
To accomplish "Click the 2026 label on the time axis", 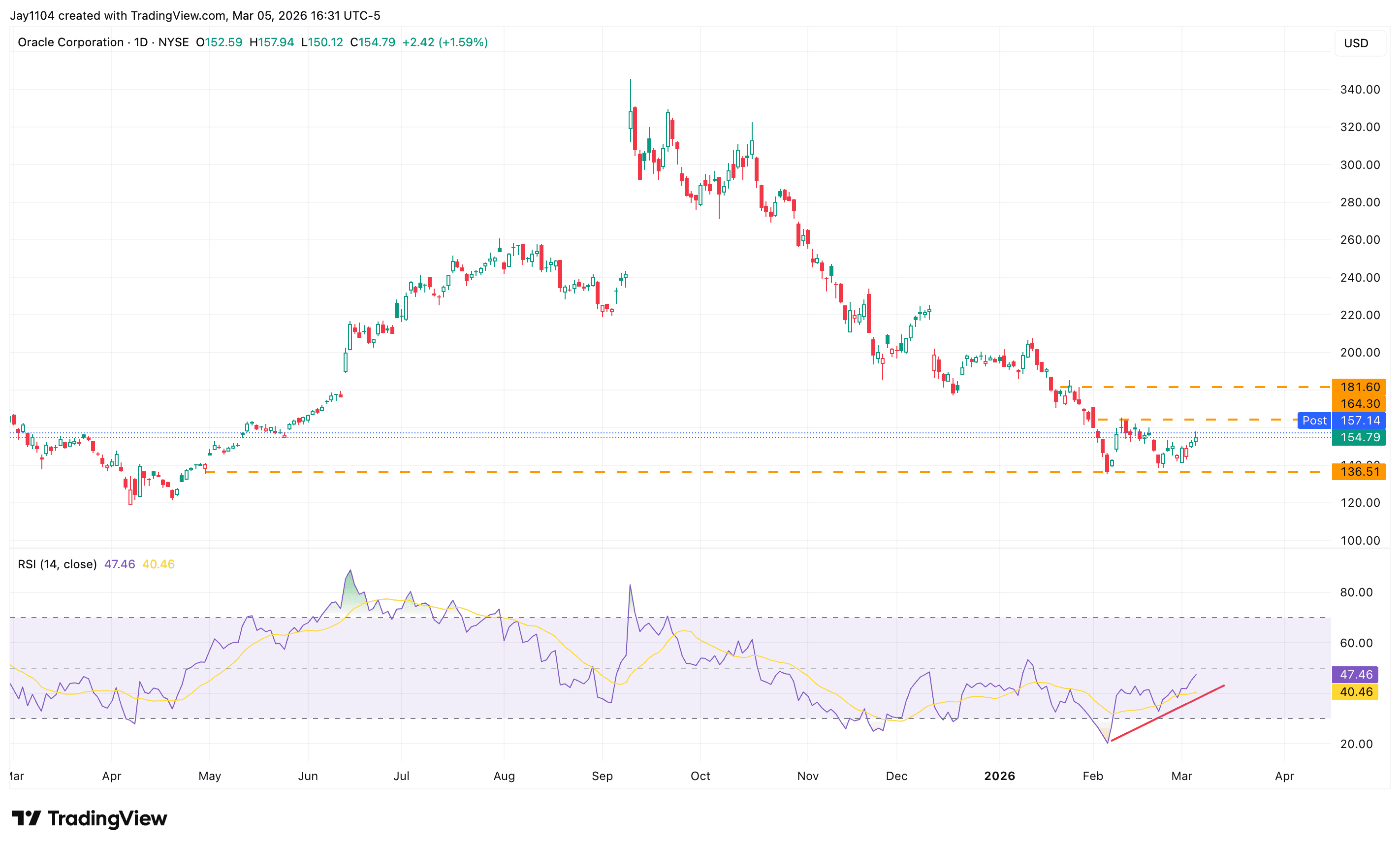I will pyautogui.click(x=1001, y=775).
